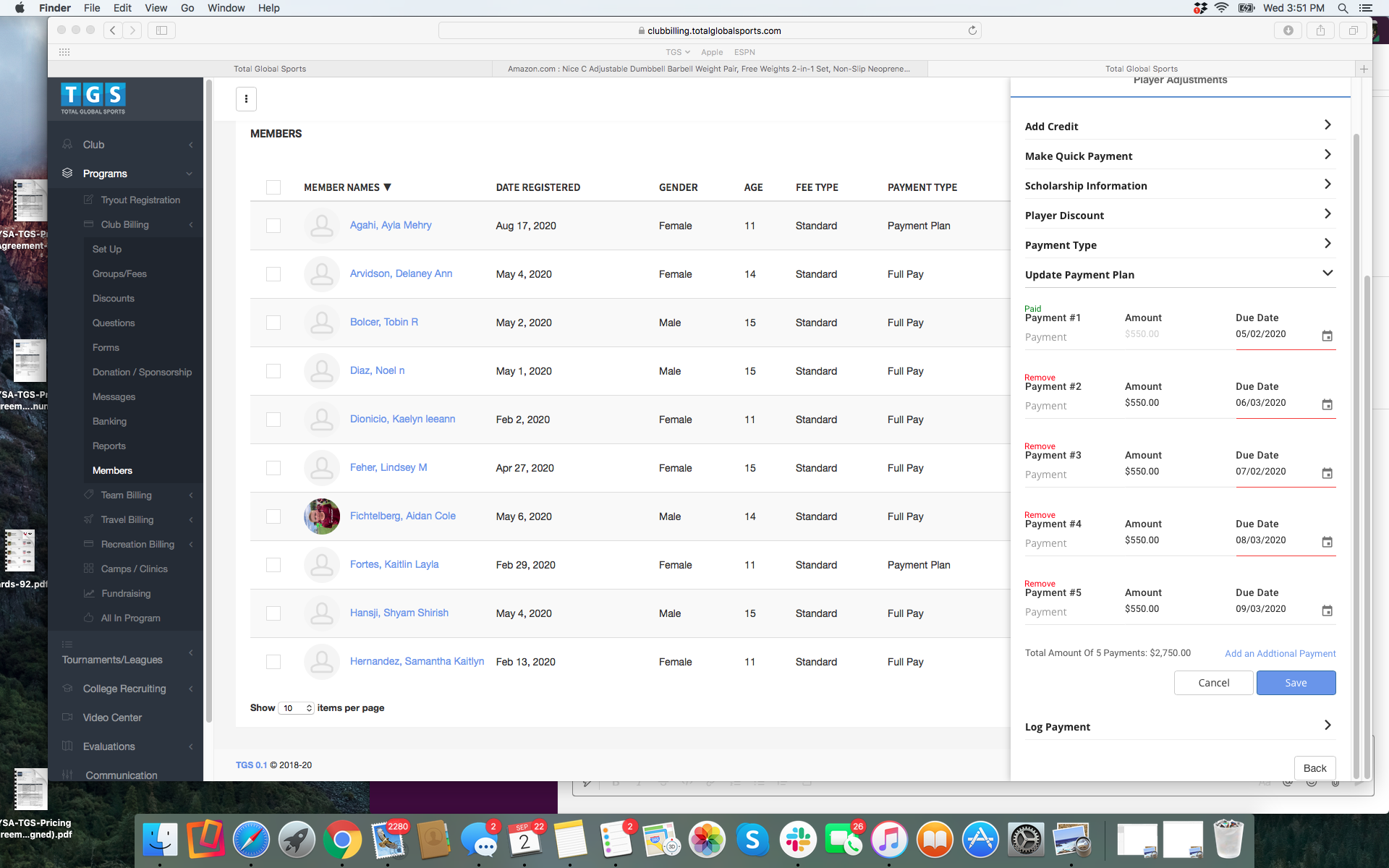Image resolution: width=1389 pixels, height=868 pixels.
Task: Collapse the Programs sidebar menu
Action: (126, 174)
